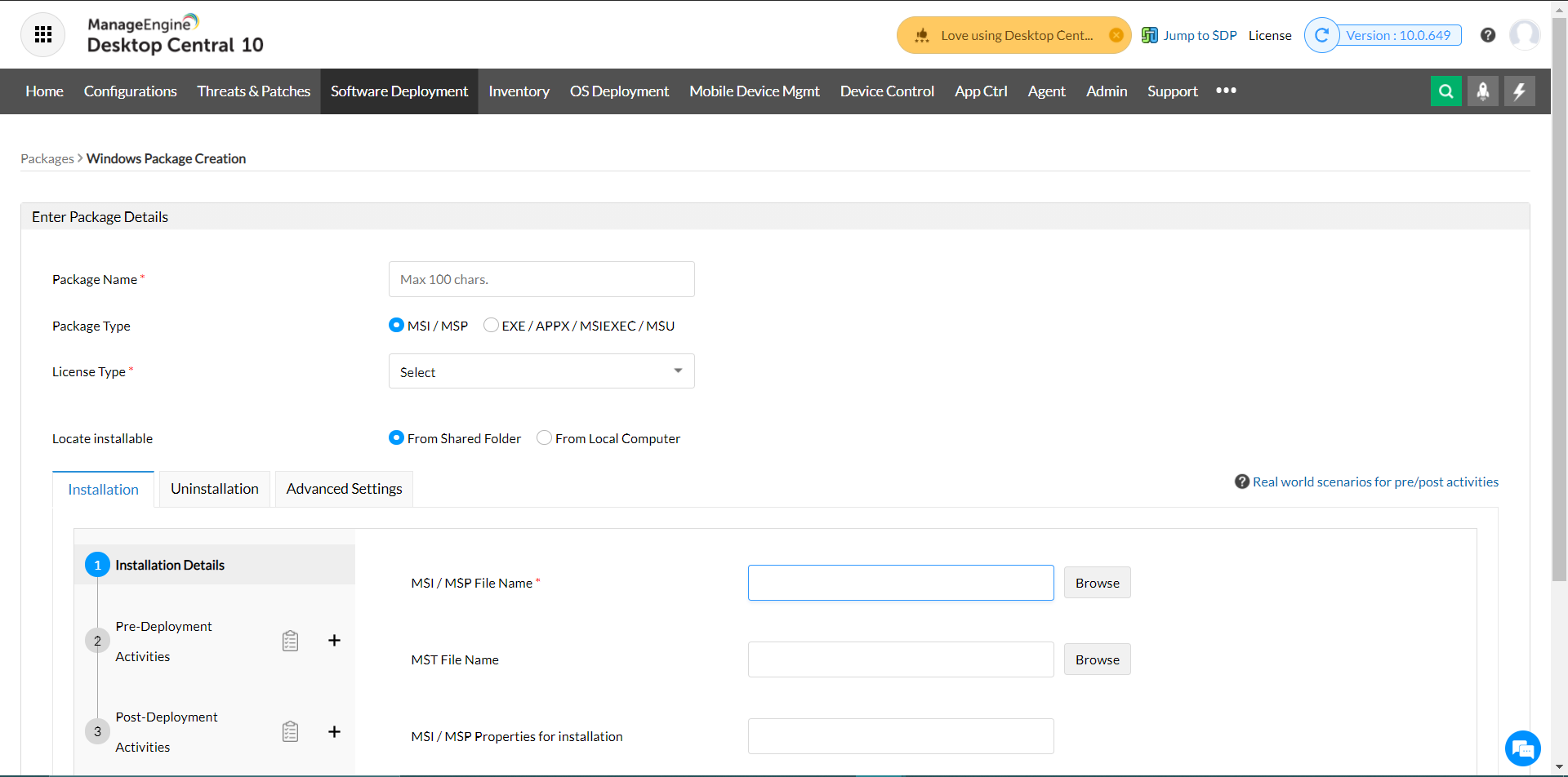Dismiss the Love using Desktop Central banner
The image size is (1568, 777).
pyautogui.click(x=1116, y=35)
